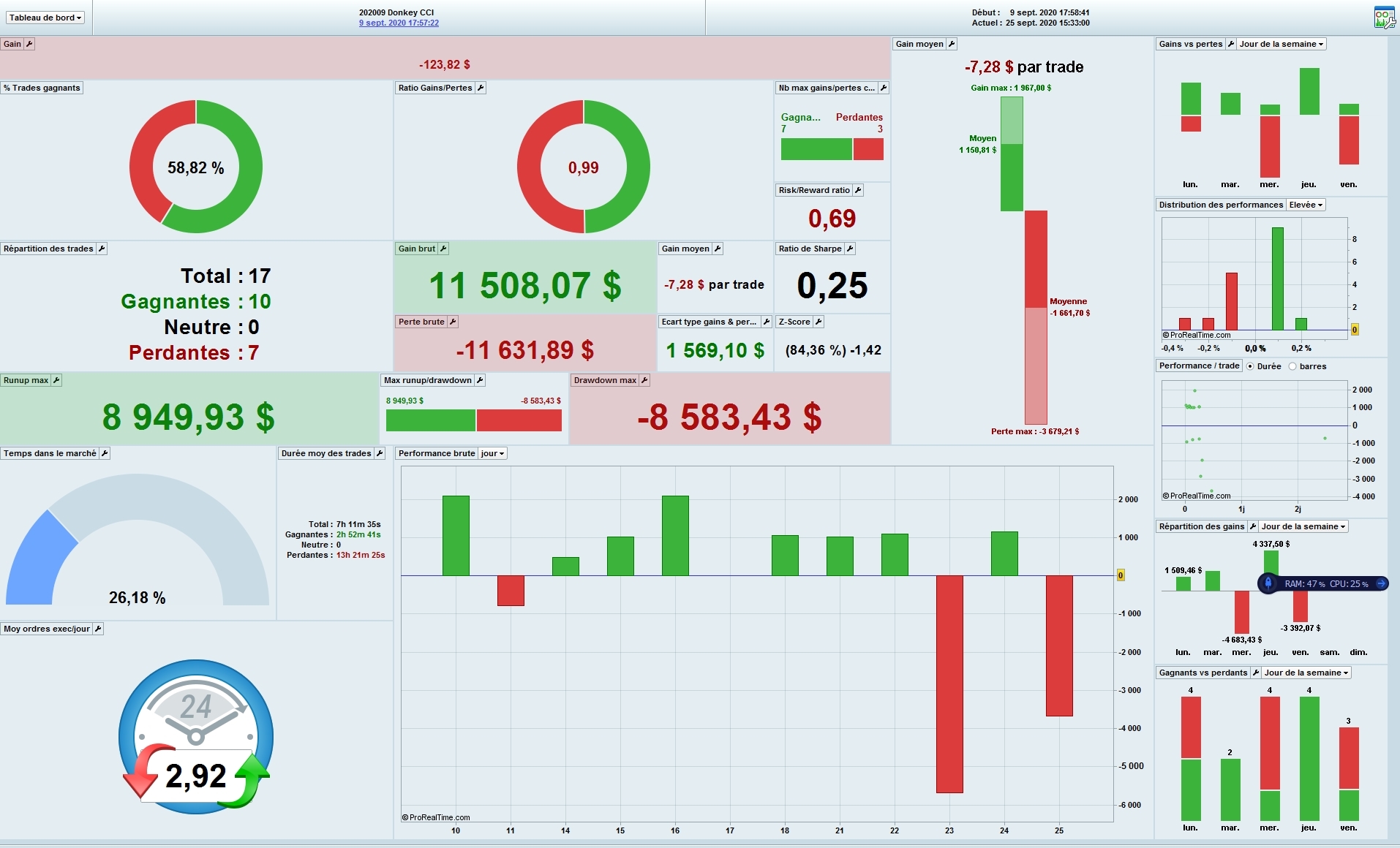Configure Max runup/drawdown with its wrench
This screenshot has width=1400, height=848.
tap(480, 380)
